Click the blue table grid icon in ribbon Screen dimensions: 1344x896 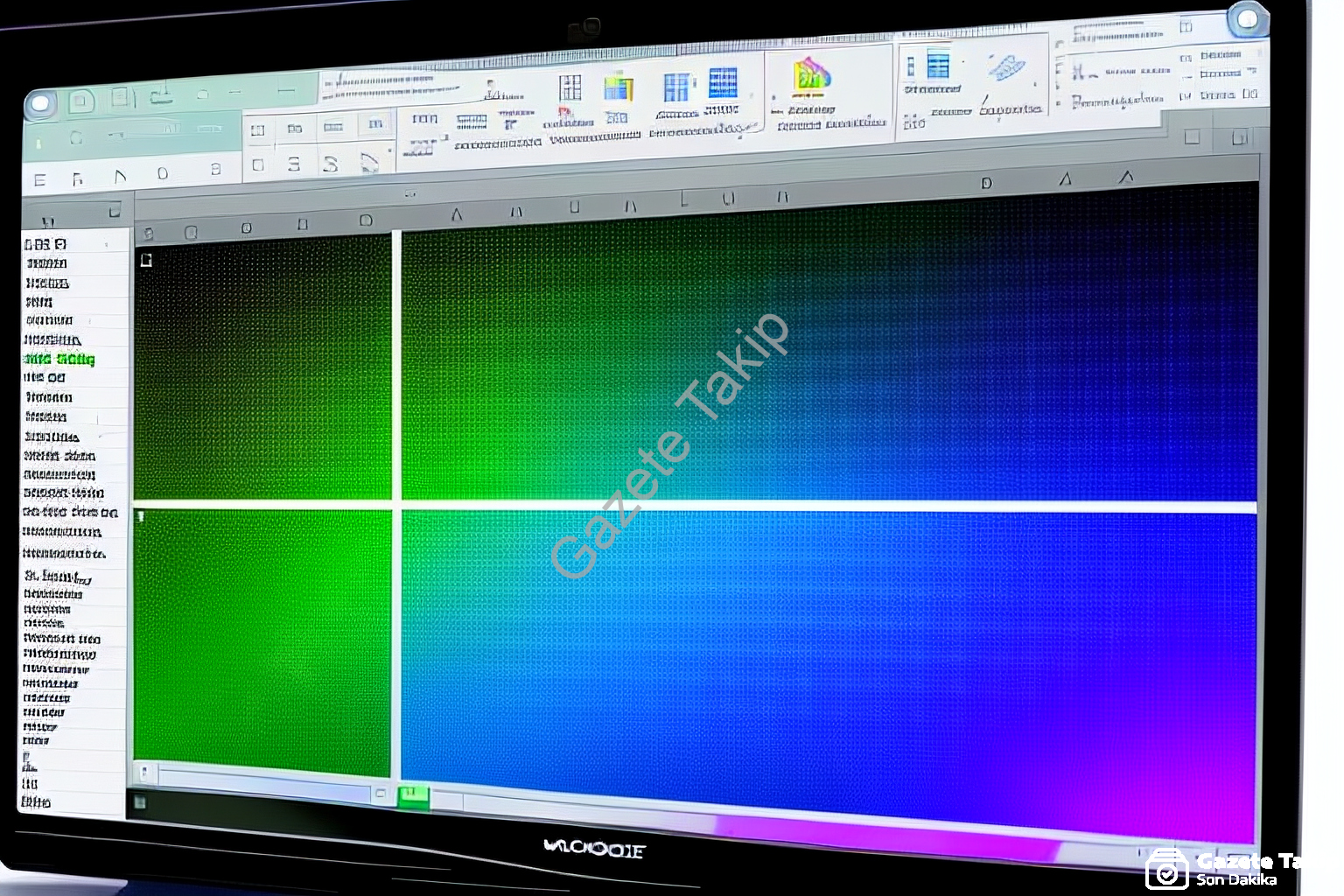pos(723,84)
